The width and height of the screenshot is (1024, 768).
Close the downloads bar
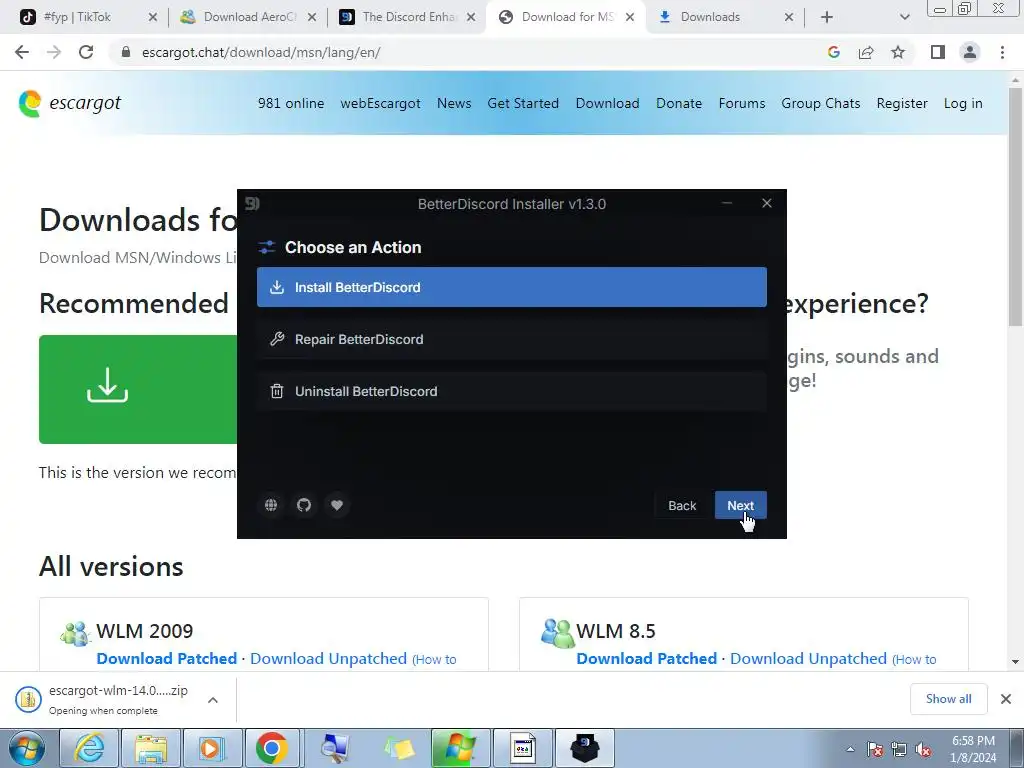tap(1006, 699)
